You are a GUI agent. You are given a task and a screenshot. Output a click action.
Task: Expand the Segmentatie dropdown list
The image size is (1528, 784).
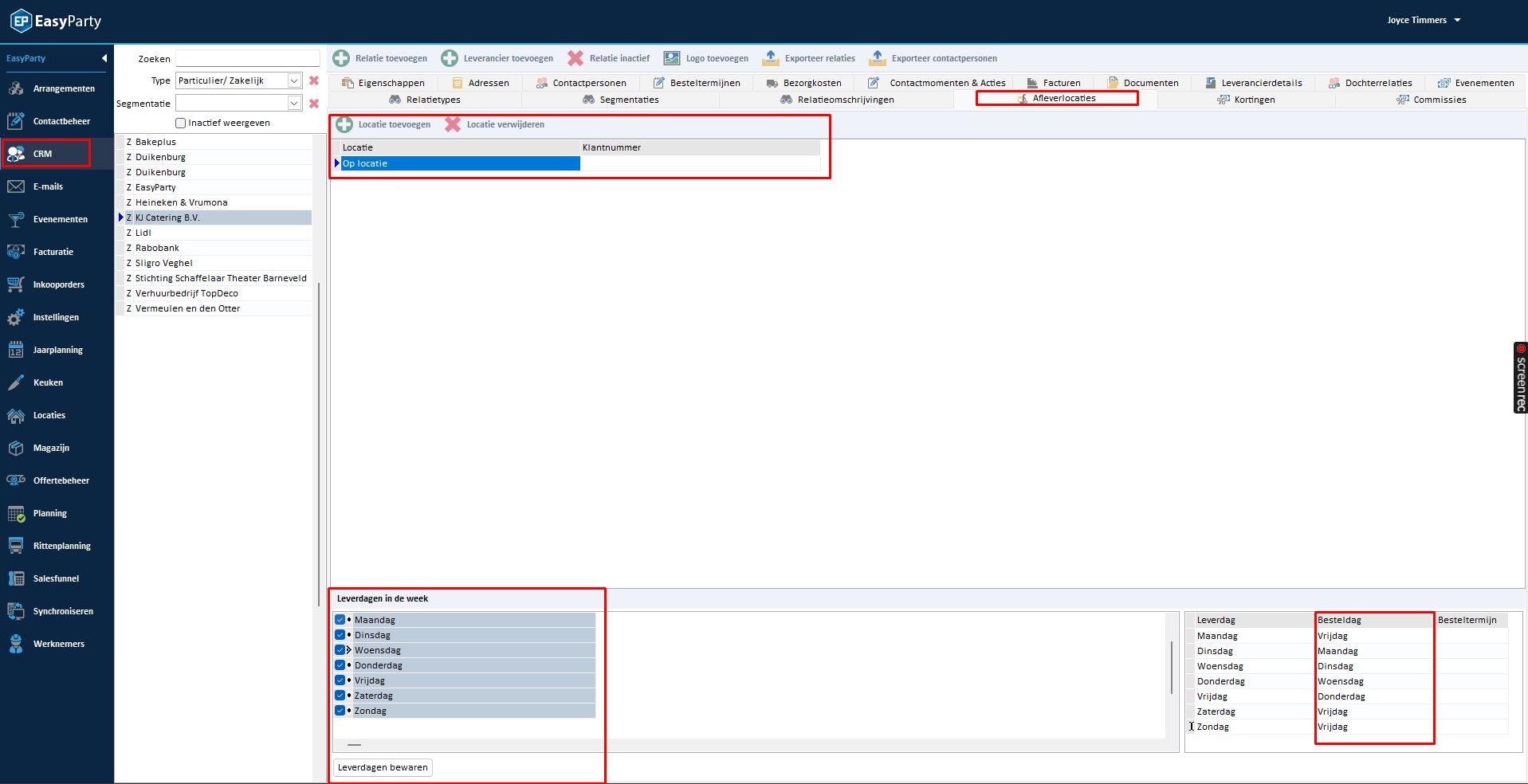[x=294, y=104]
